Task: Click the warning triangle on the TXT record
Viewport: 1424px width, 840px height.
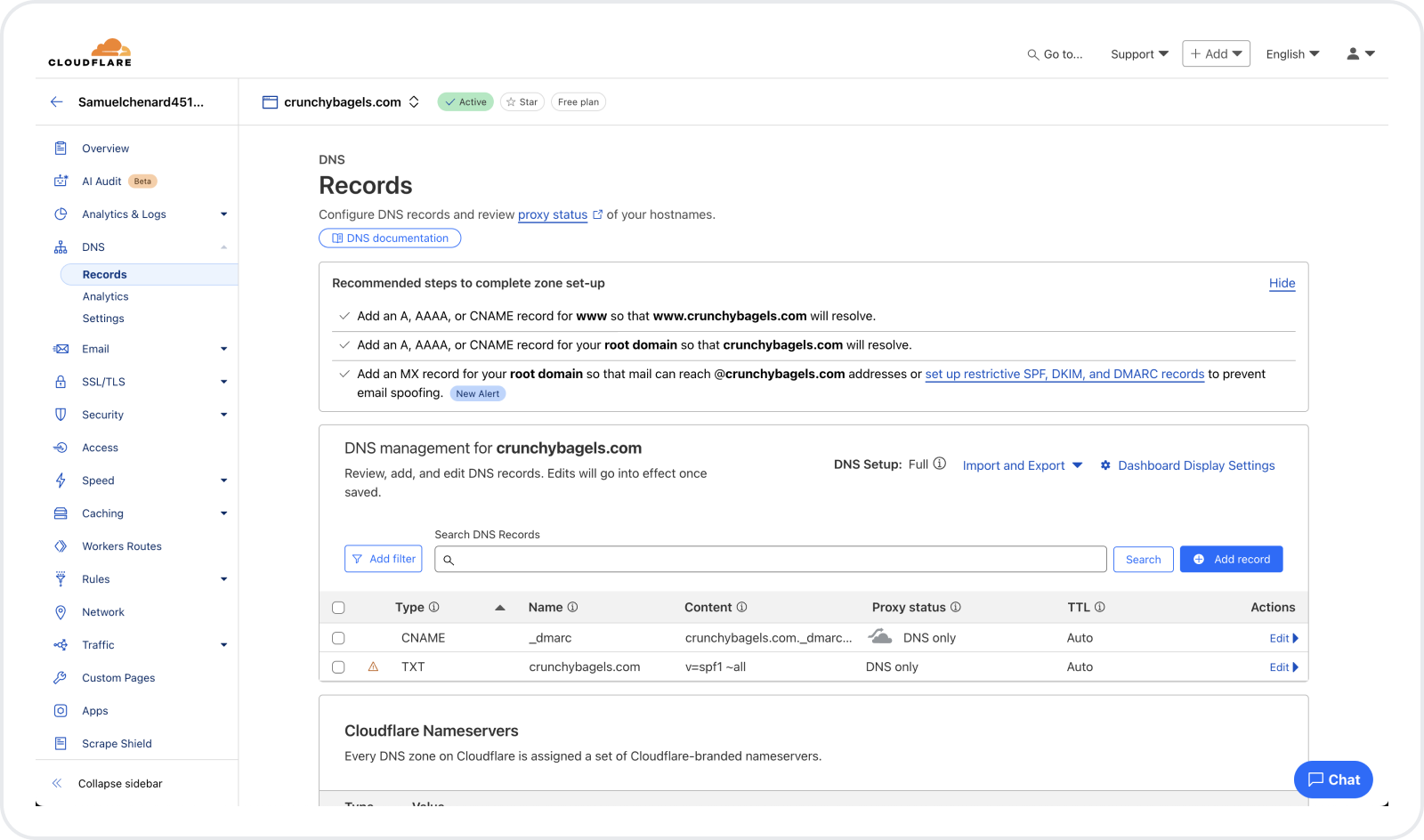Action: [373, 666]
